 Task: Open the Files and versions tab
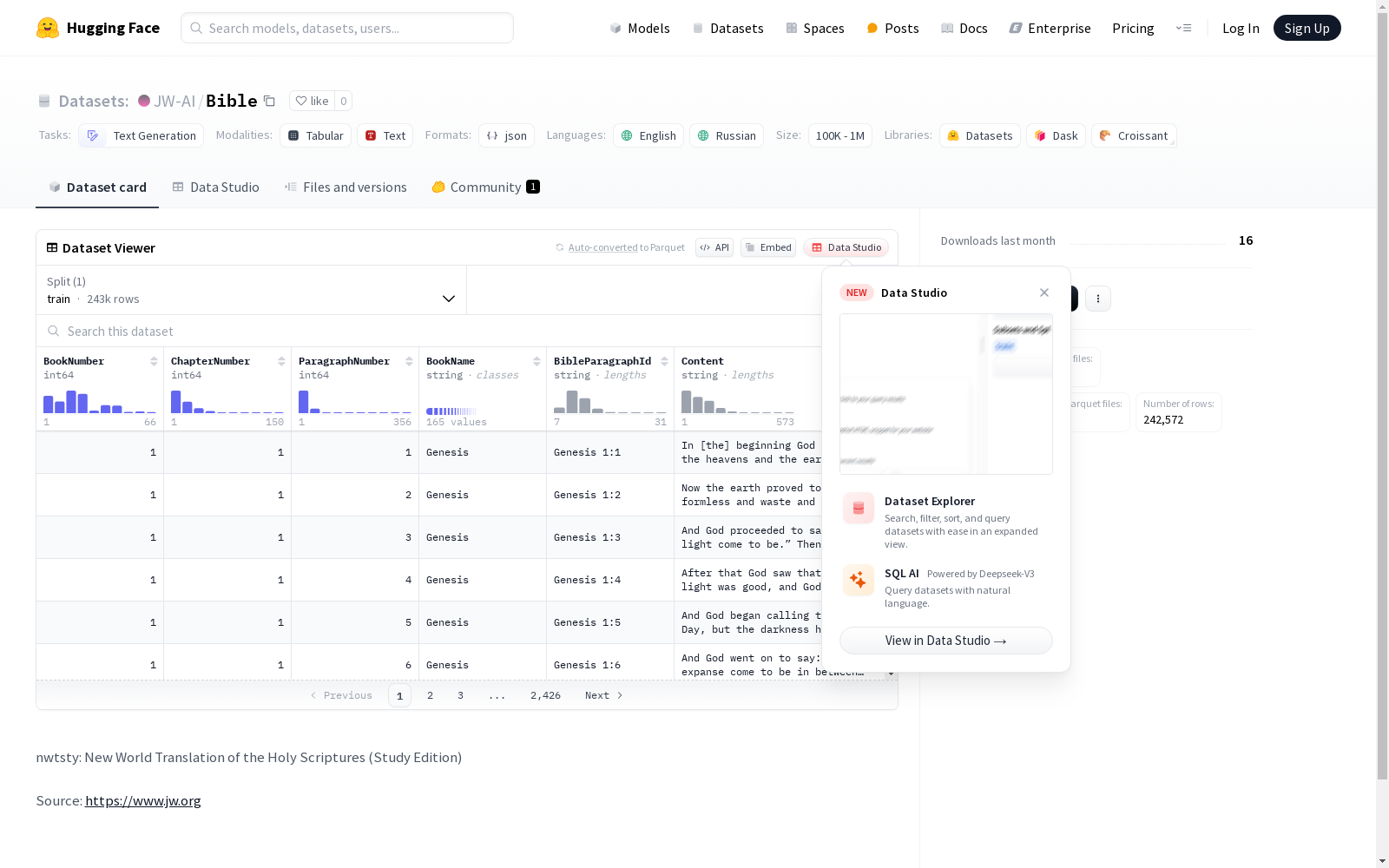pyautogui.click(x=346, y=187)
